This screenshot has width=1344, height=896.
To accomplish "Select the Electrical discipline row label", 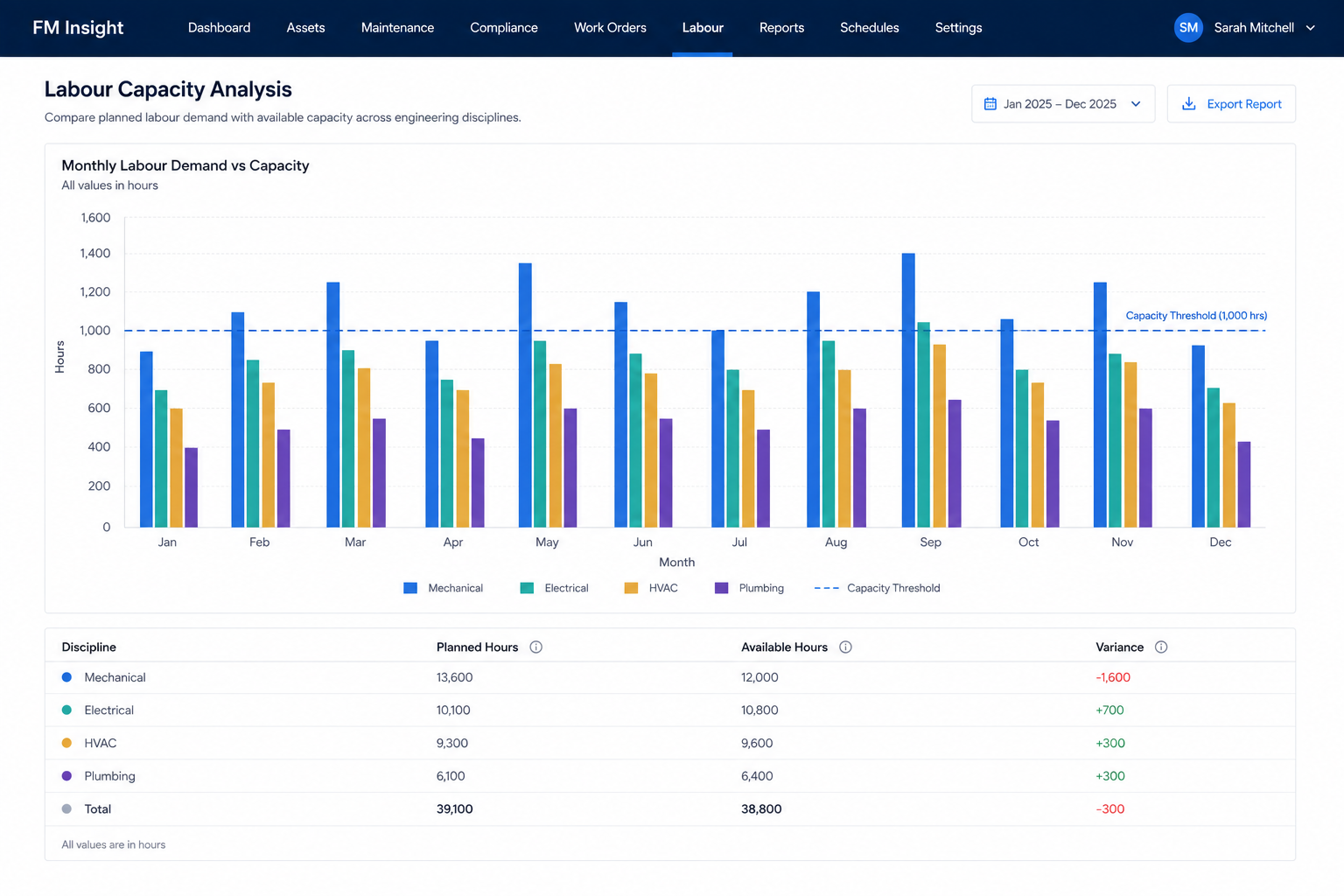I will pos(108,710).
